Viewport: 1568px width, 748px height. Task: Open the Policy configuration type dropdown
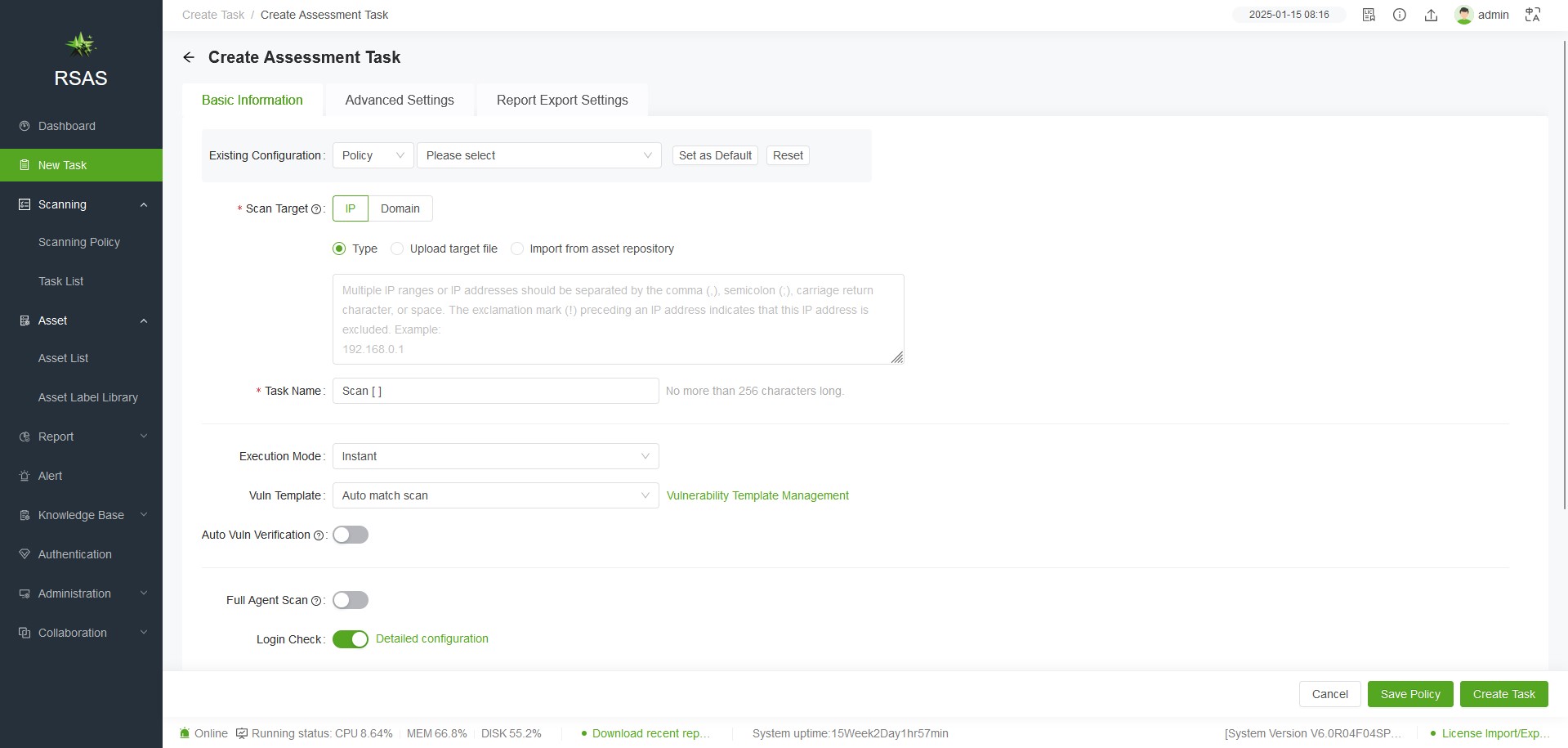coord(373,155)
